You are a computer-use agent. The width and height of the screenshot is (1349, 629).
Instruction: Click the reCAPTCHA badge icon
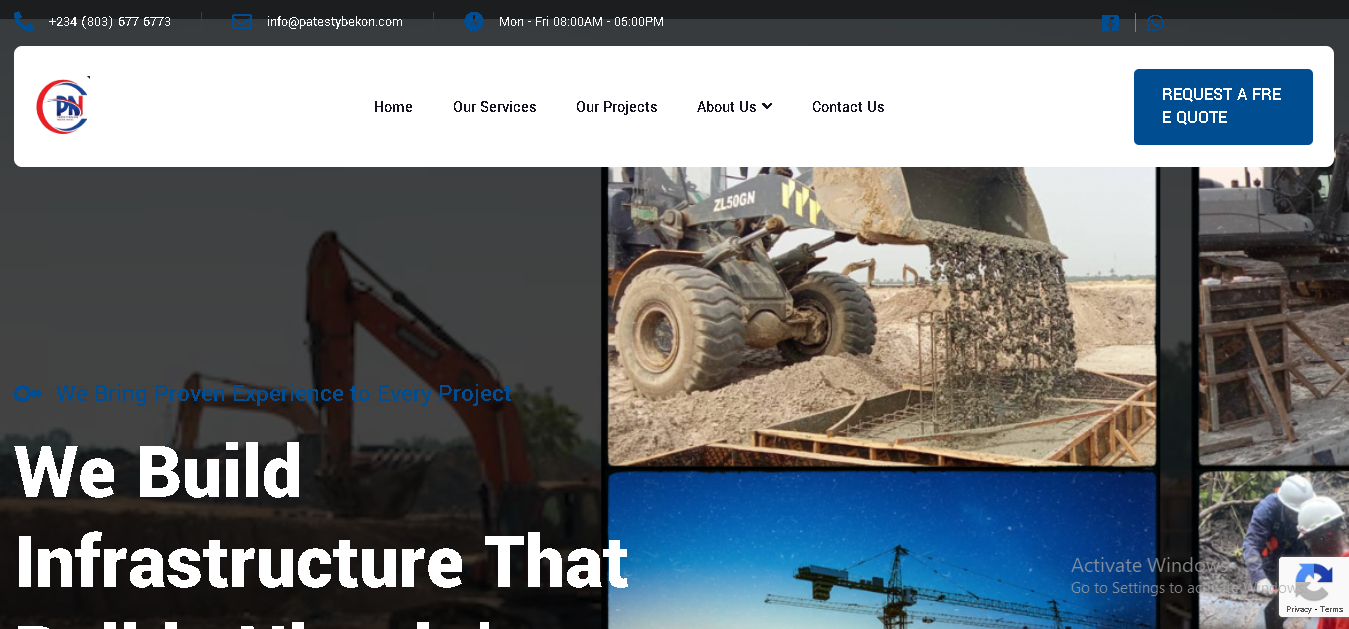click(1313, 581)
